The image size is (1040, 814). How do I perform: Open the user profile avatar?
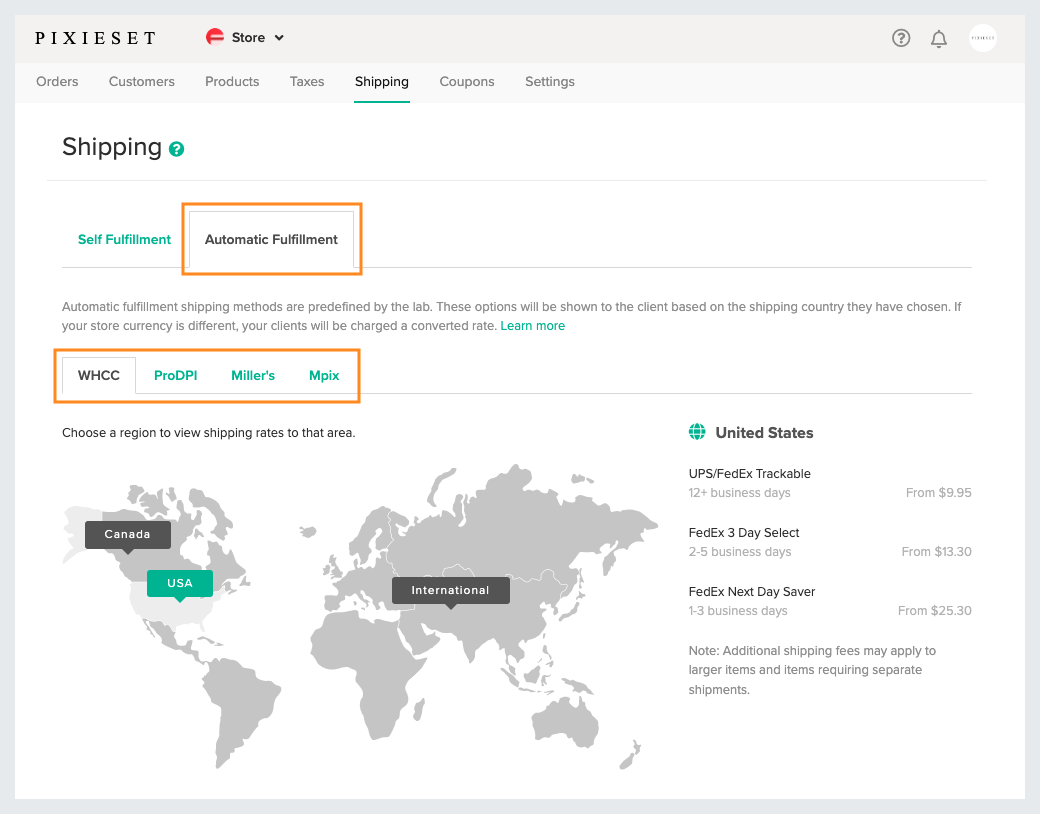982,38
